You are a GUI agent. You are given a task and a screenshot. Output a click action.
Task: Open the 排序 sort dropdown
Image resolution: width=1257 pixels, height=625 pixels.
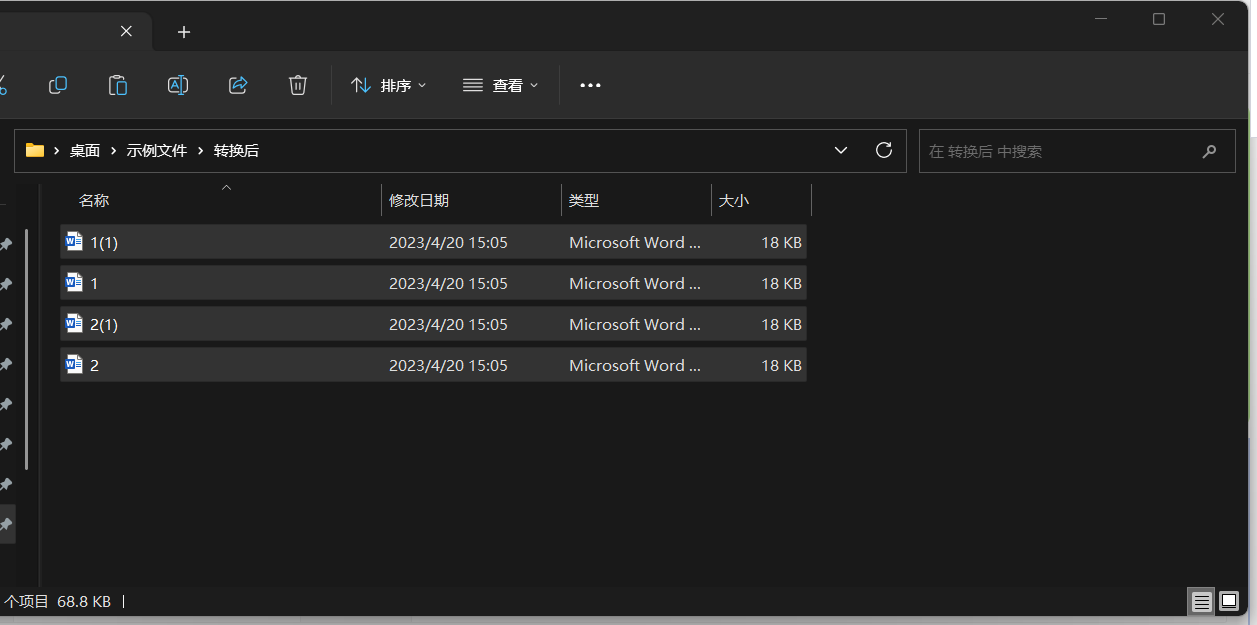pos(389,86)
